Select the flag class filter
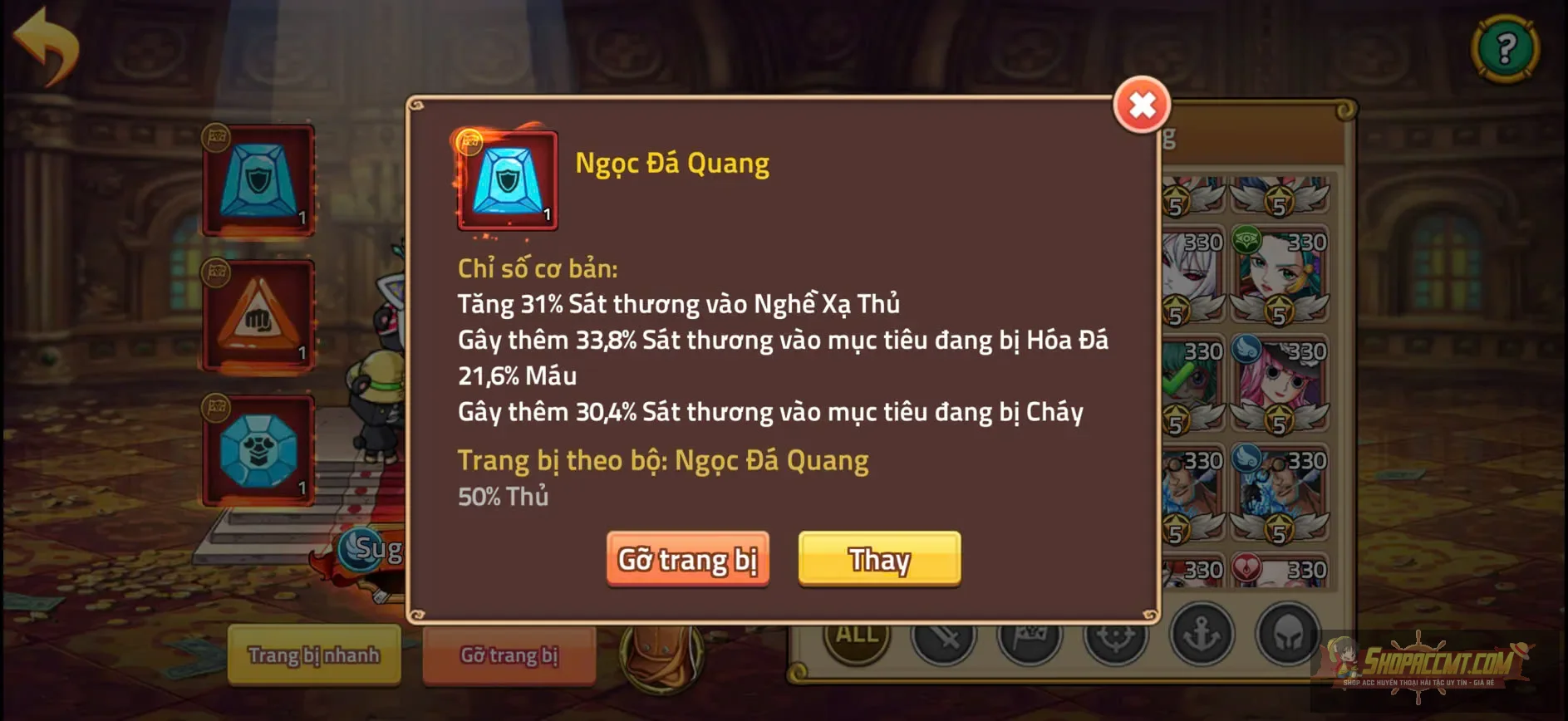 coord(1030,636)
